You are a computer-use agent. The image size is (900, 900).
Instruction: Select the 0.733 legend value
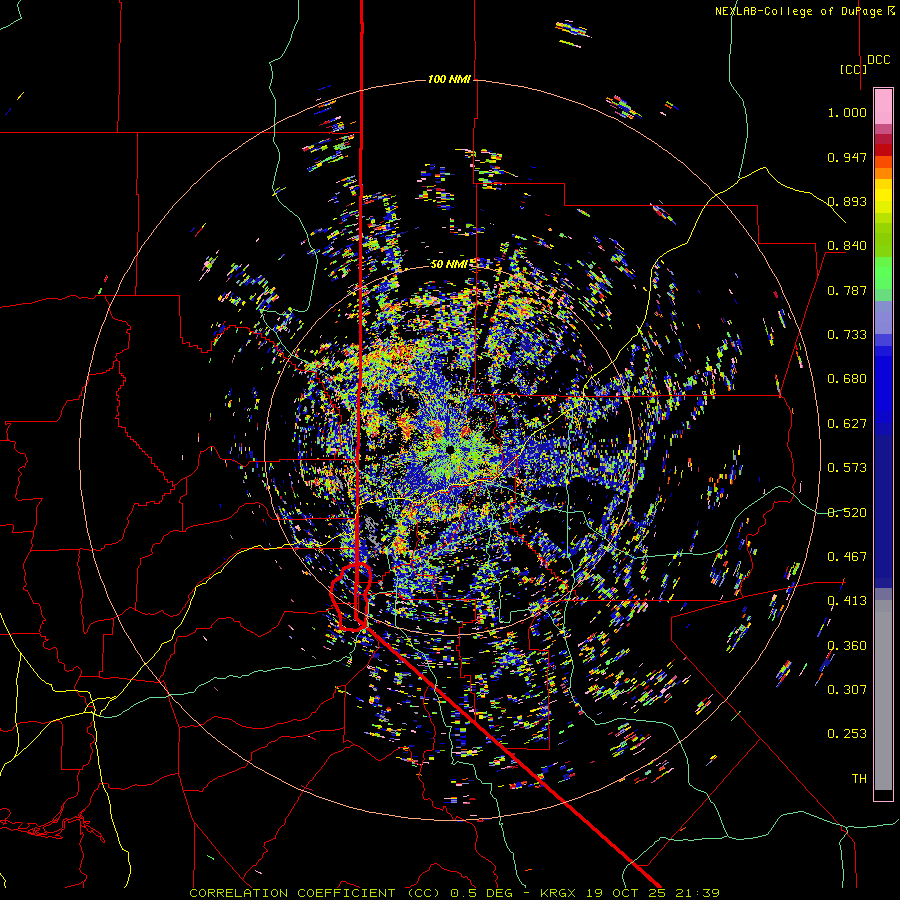(847, 335)
